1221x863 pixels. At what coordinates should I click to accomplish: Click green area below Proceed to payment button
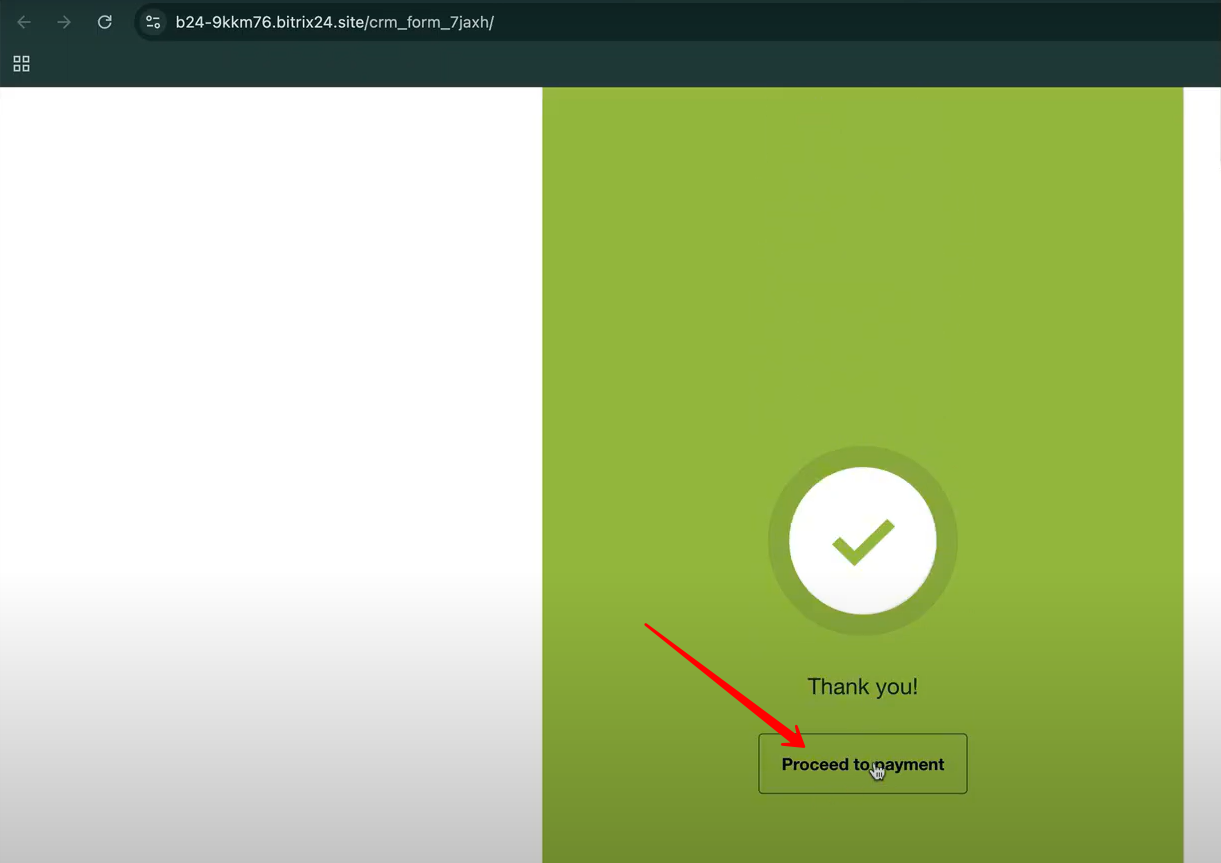(862, 830)
